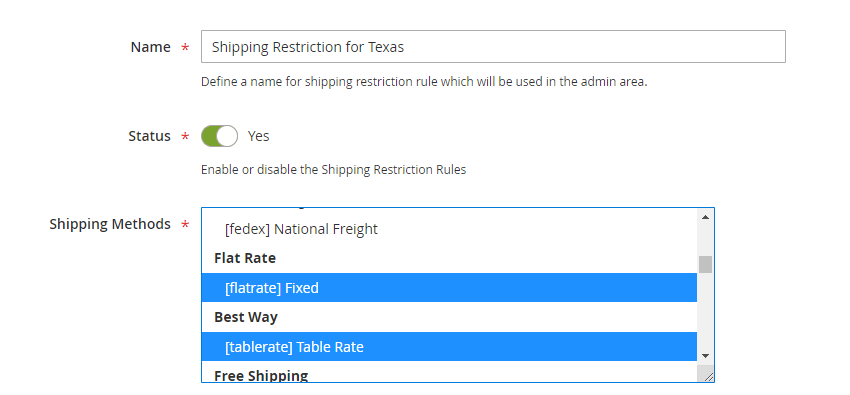Viewport: 850px width, 395px height.
Task: Click the Status help text about rules
Action: point(333,170)
